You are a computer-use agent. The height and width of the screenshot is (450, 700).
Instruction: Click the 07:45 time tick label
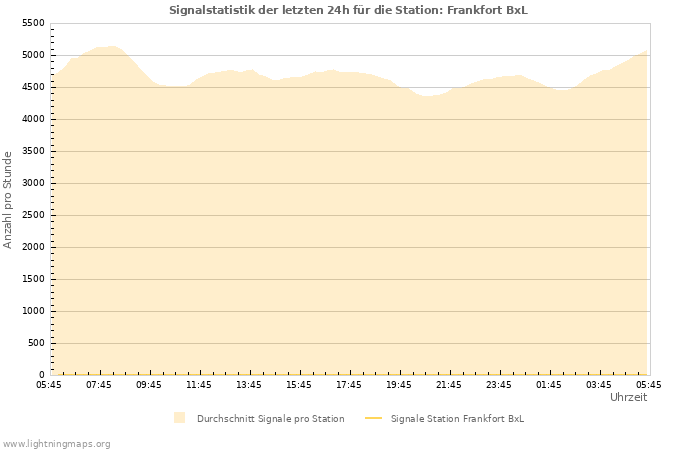(99, 384)
